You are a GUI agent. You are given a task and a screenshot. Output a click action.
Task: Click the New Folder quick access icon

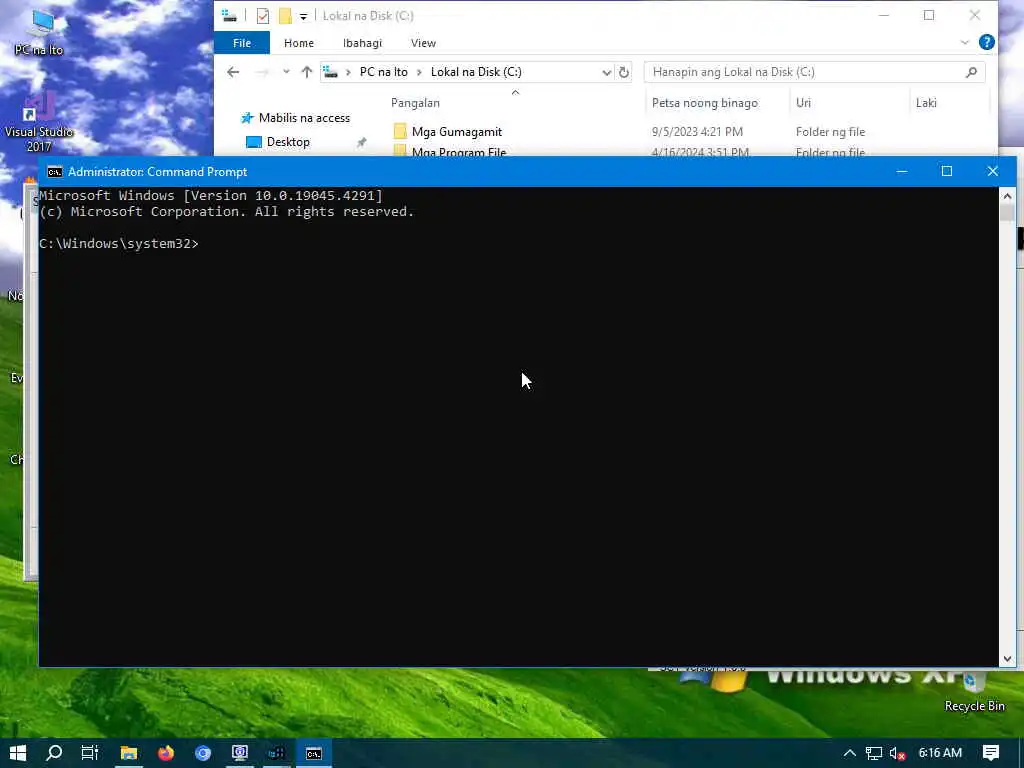pyautogui.click(x=285, y=16)
